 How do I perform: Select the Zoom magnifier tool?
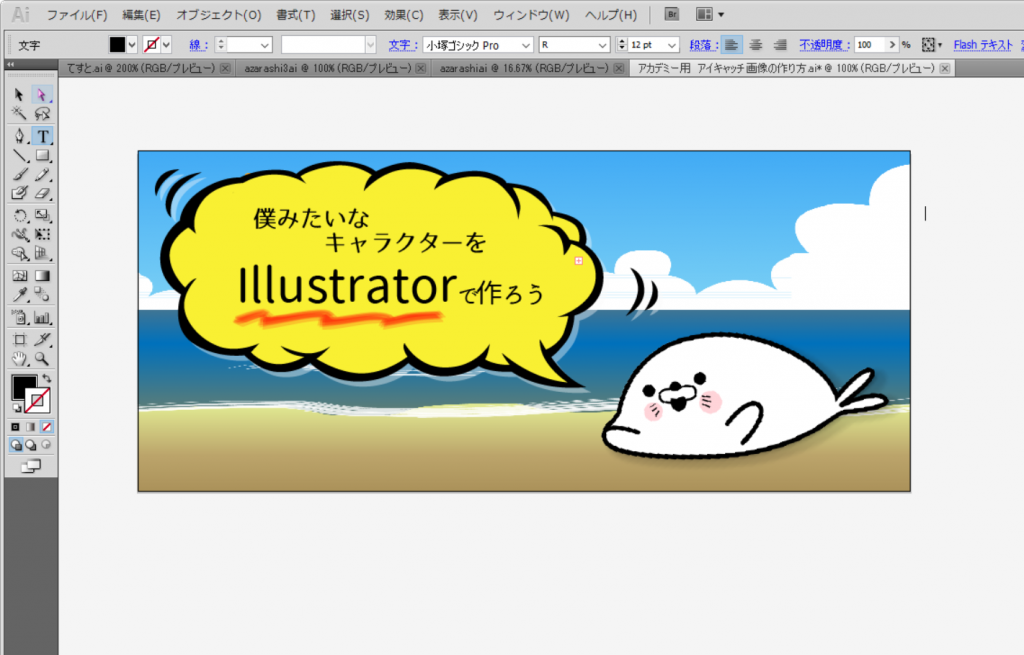[x=42, y=359]
